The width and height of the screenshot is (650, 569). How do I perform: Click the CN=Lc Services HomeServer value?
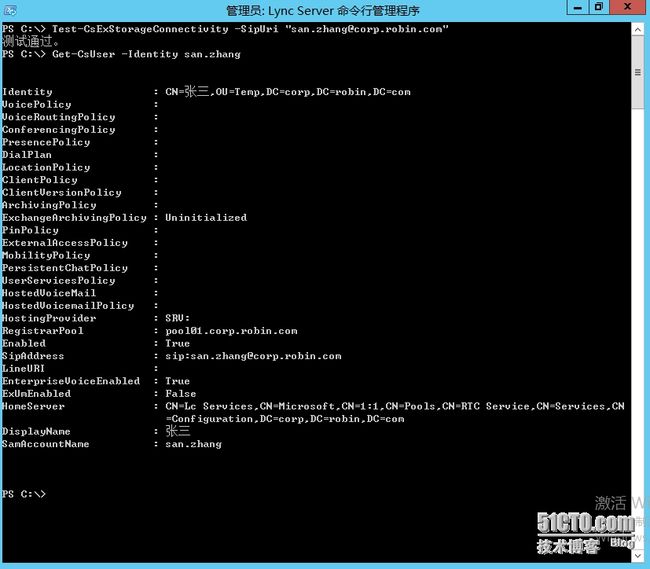pyautogui.click(x=395, y=413)
